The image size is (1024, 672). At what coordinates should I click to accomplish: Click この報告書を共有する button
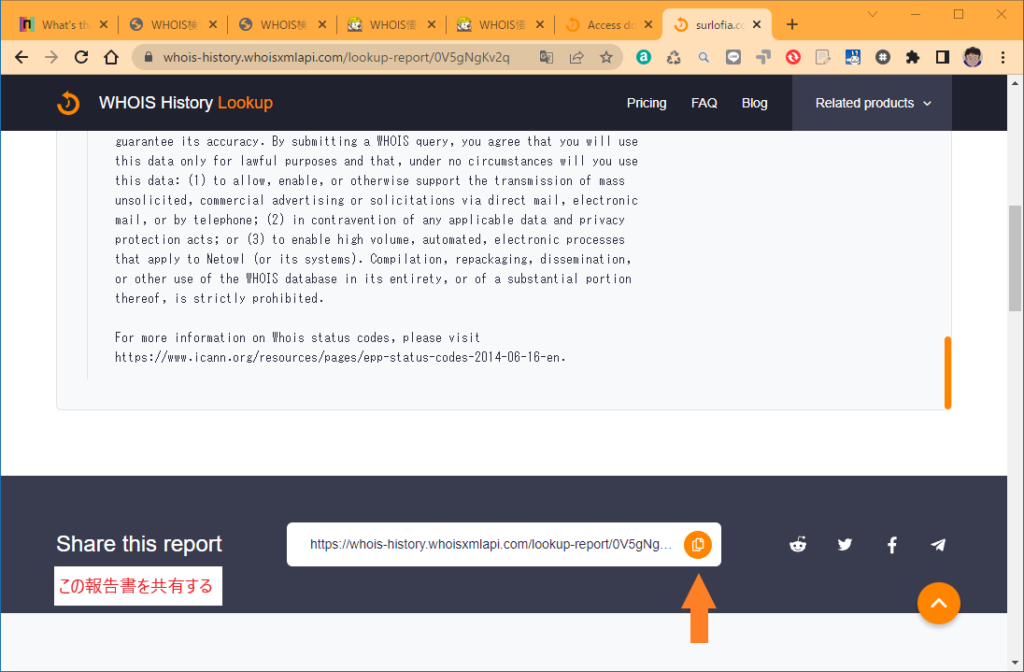pos(137,587)
